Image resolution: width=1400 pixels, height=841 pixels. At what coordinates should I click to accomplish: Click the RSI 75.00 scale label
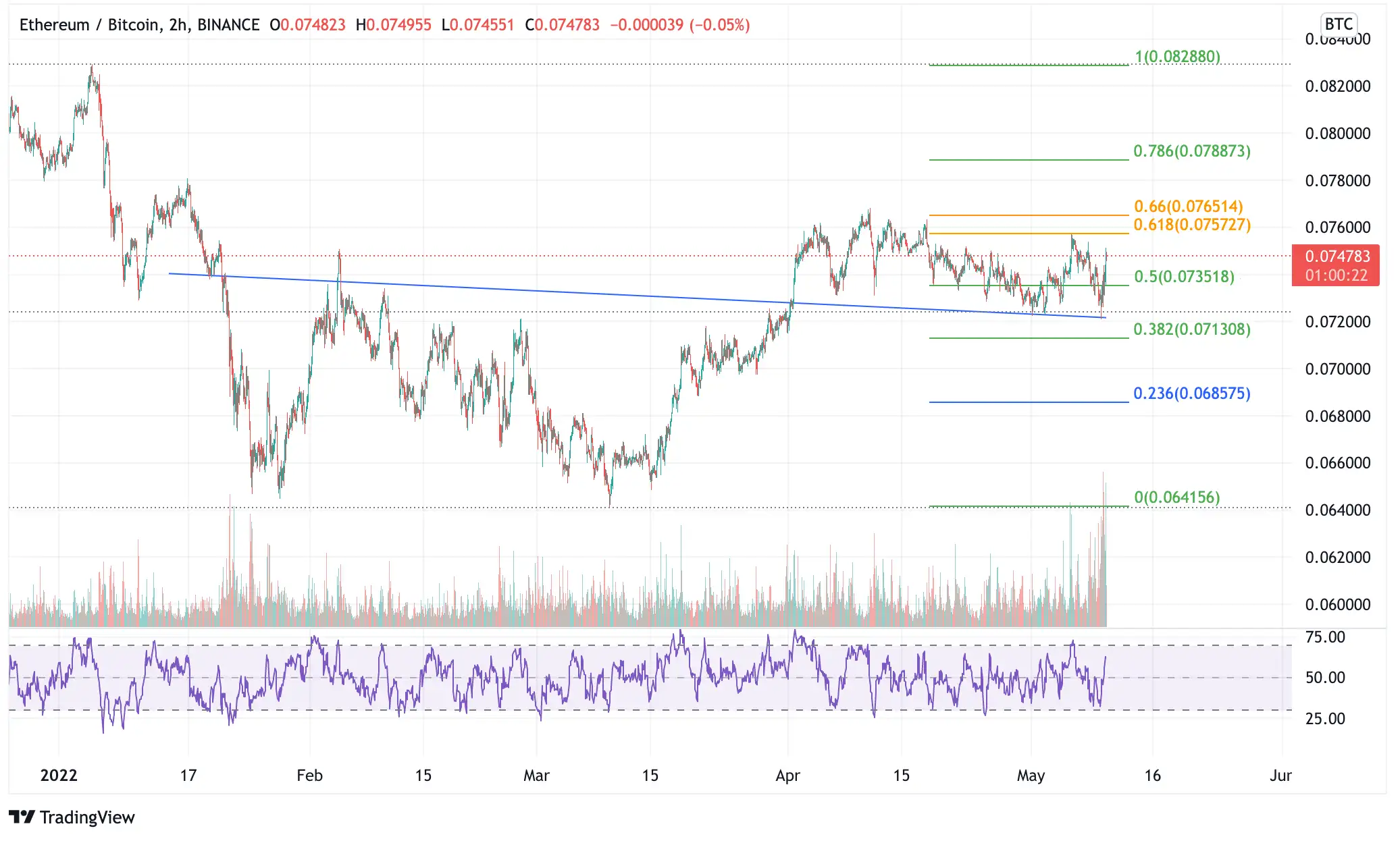(1325, 637)
